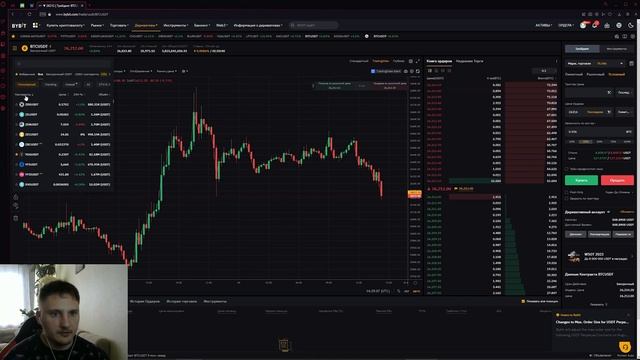The height and width of the screenshot is (360, 640).
Task: Open the Trade History tab
Action: click(182, 301)
